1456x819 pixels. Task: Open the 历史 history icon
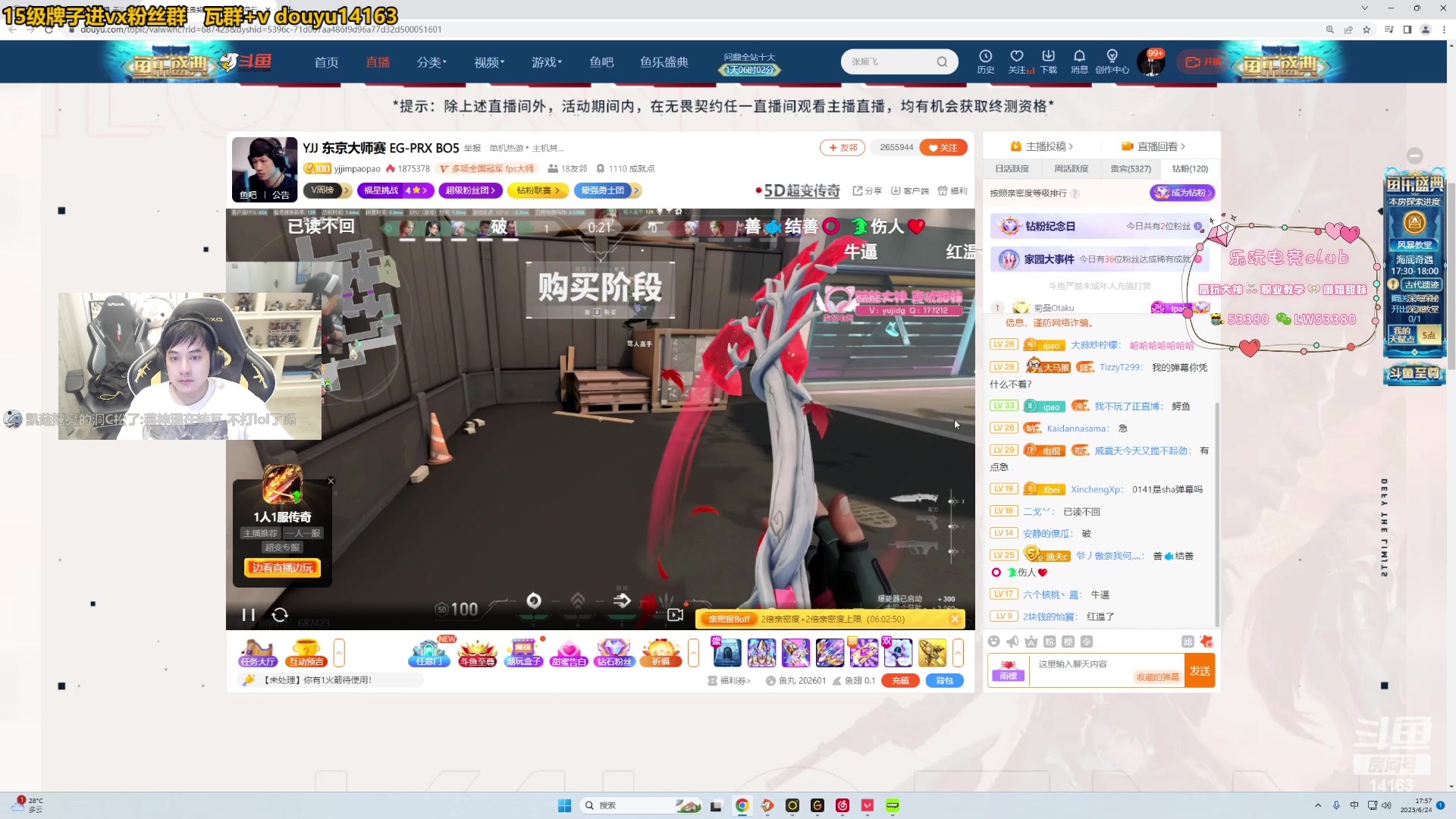tap(985, 61)
